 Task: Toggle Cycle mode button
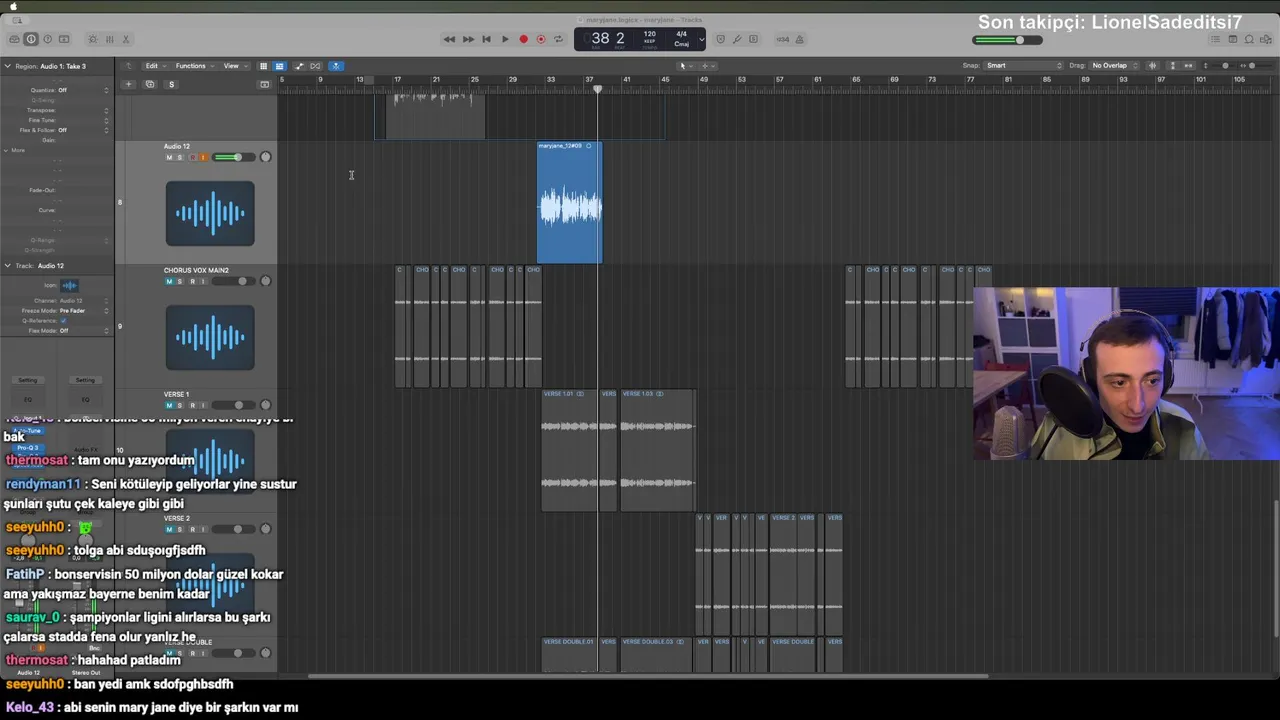[558, 39]
